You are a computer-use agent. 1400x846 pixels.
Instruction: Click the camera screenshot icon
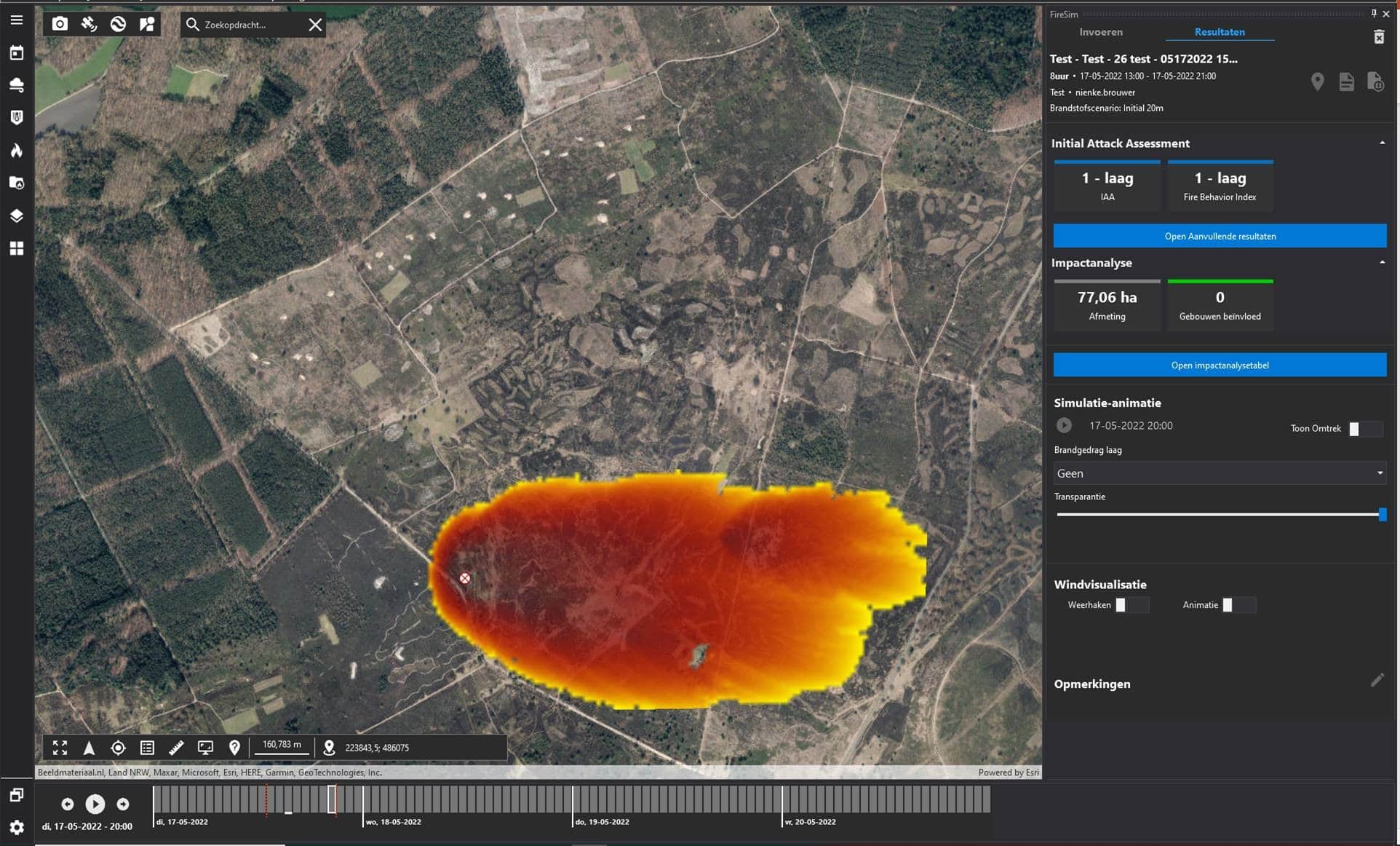pos(60,24)
